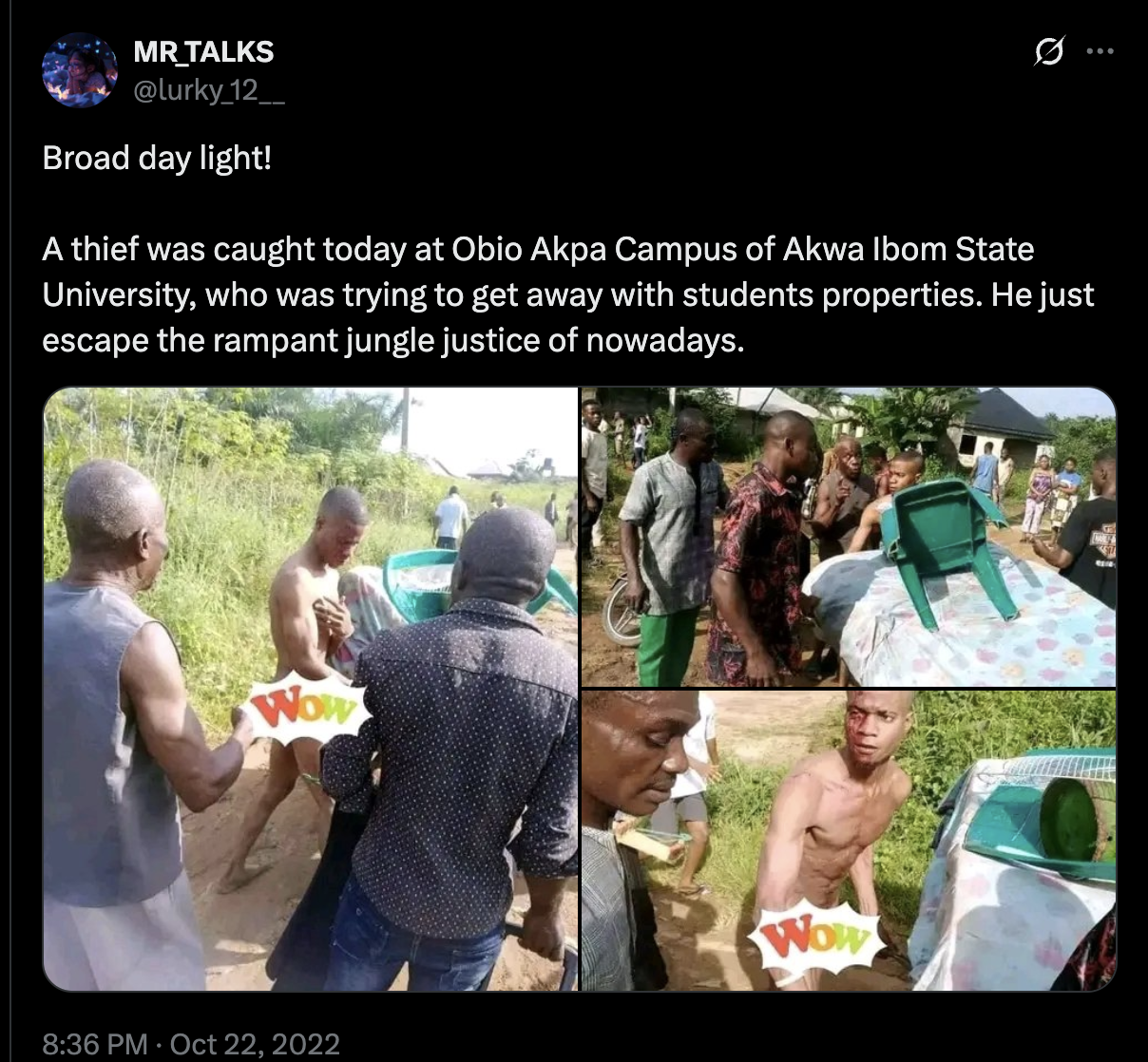Open the MR_TALKS display name link
1148x1062 pixels.
point(203,52)
